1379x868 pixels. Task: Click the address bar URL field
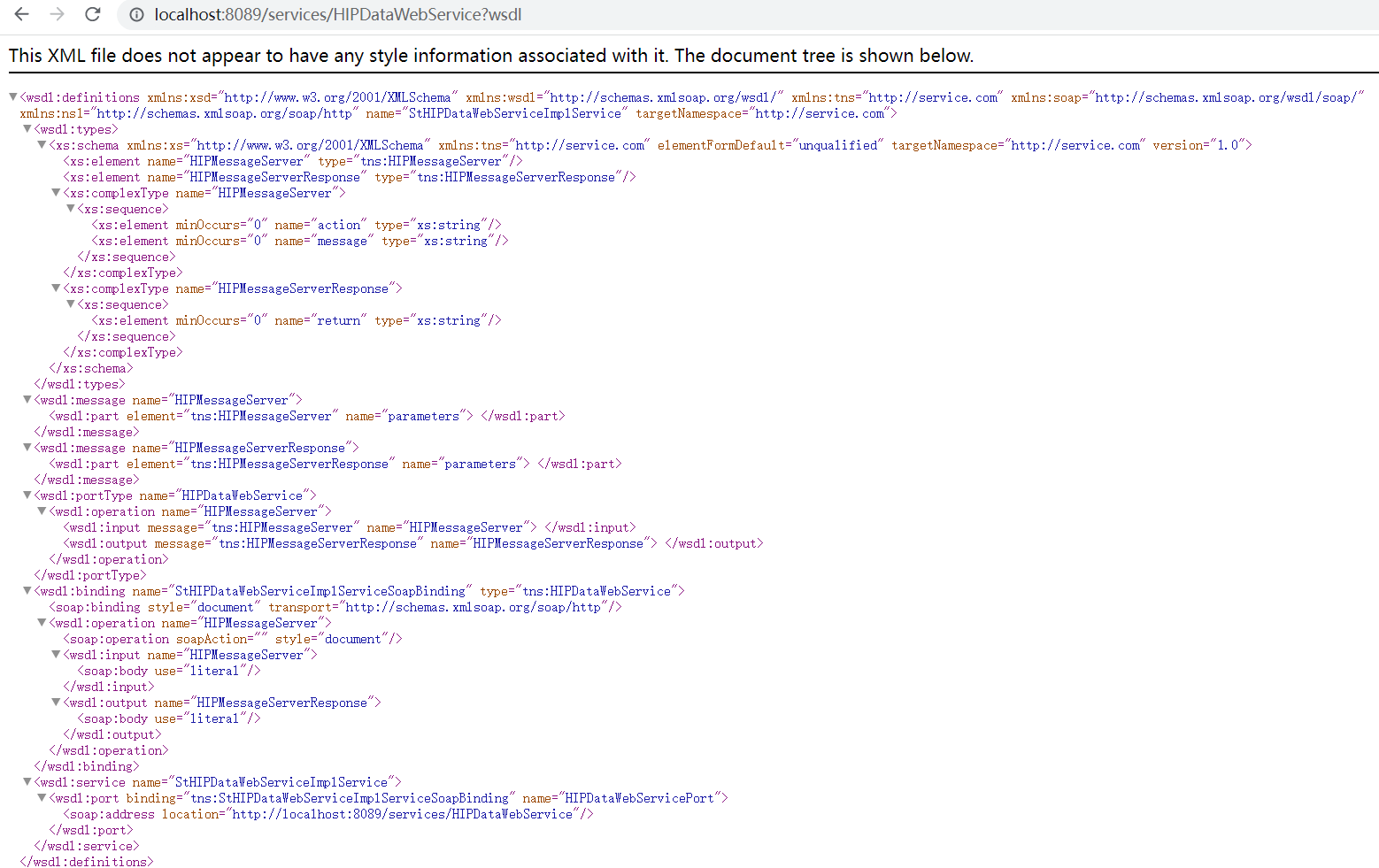coord(336,14)
